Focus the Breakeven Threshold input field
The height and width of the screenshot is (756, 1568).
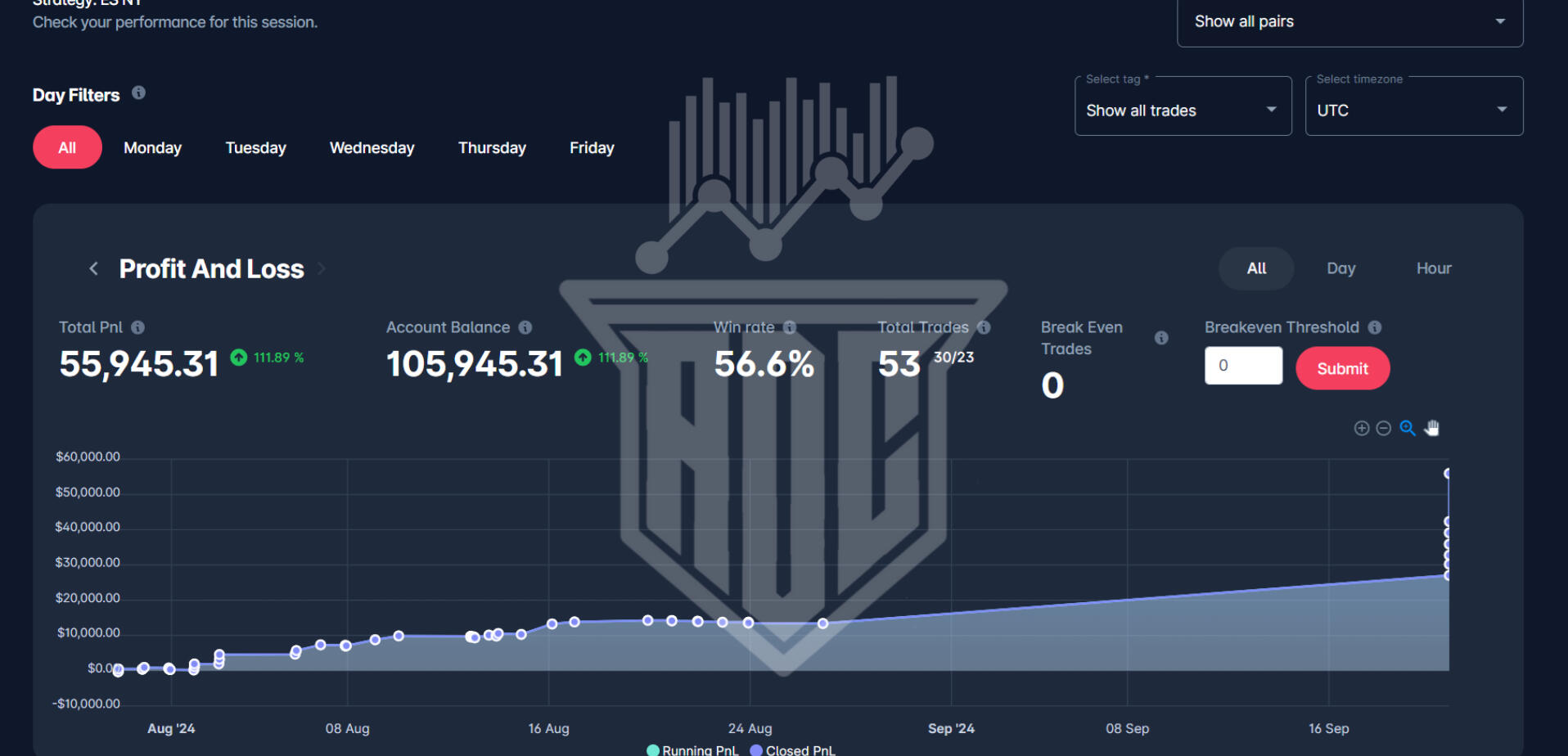point(1244,365)
